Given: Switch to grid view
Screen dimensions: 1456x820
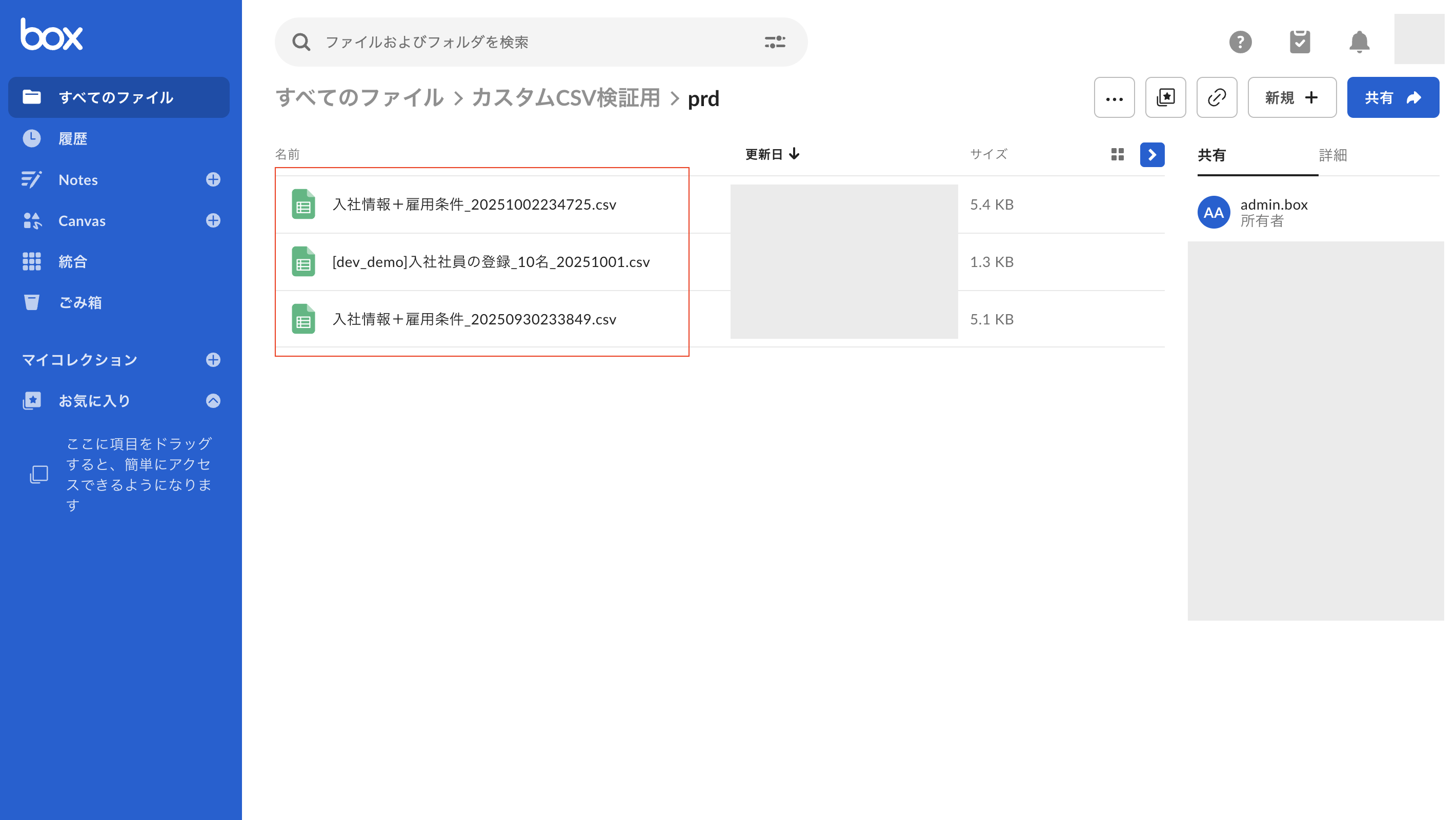Looking at the screenshot, I should [x=1117, y=154].
